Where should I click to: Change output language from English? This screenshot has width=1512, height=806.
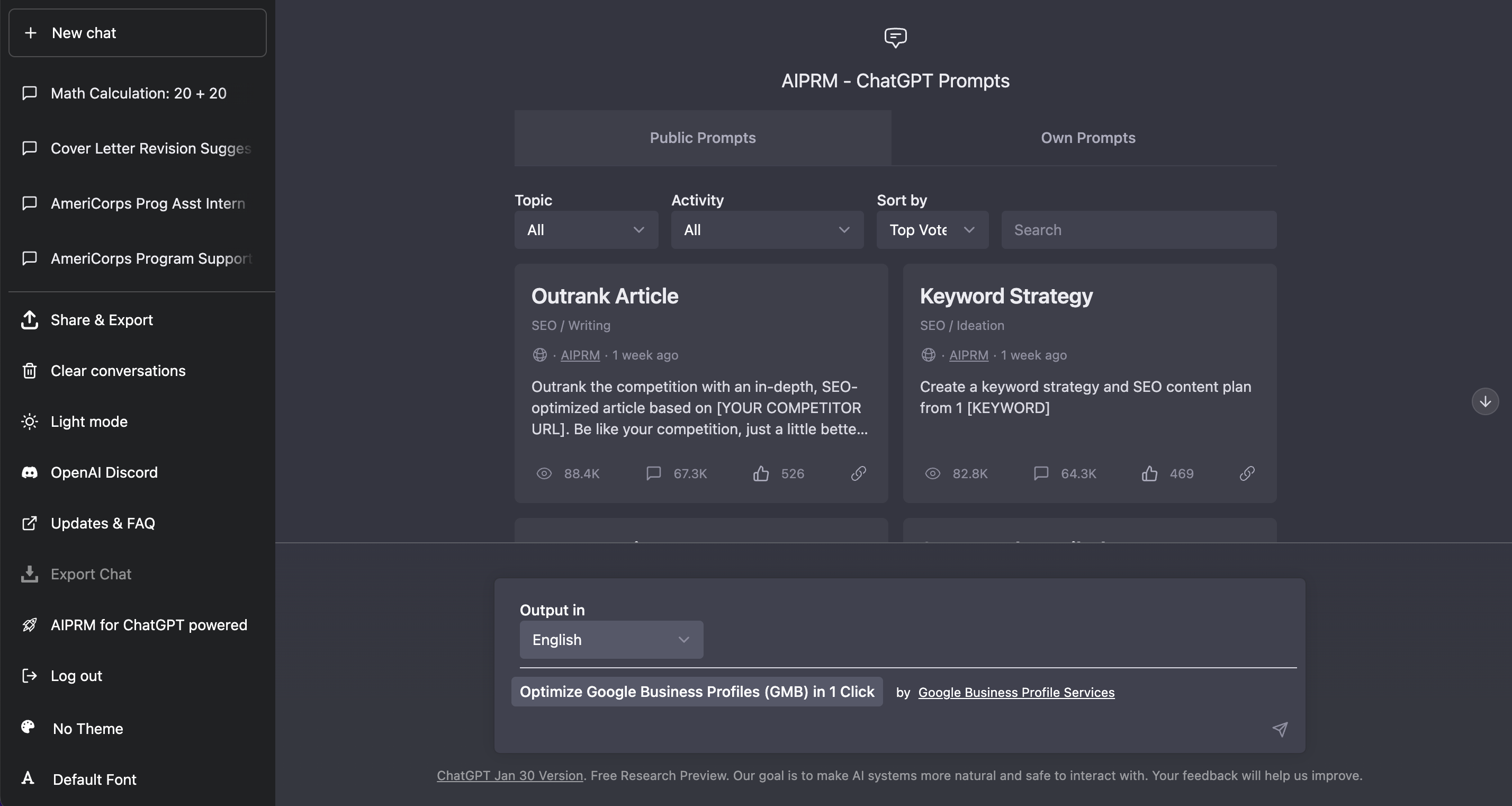tap(610, 639)
